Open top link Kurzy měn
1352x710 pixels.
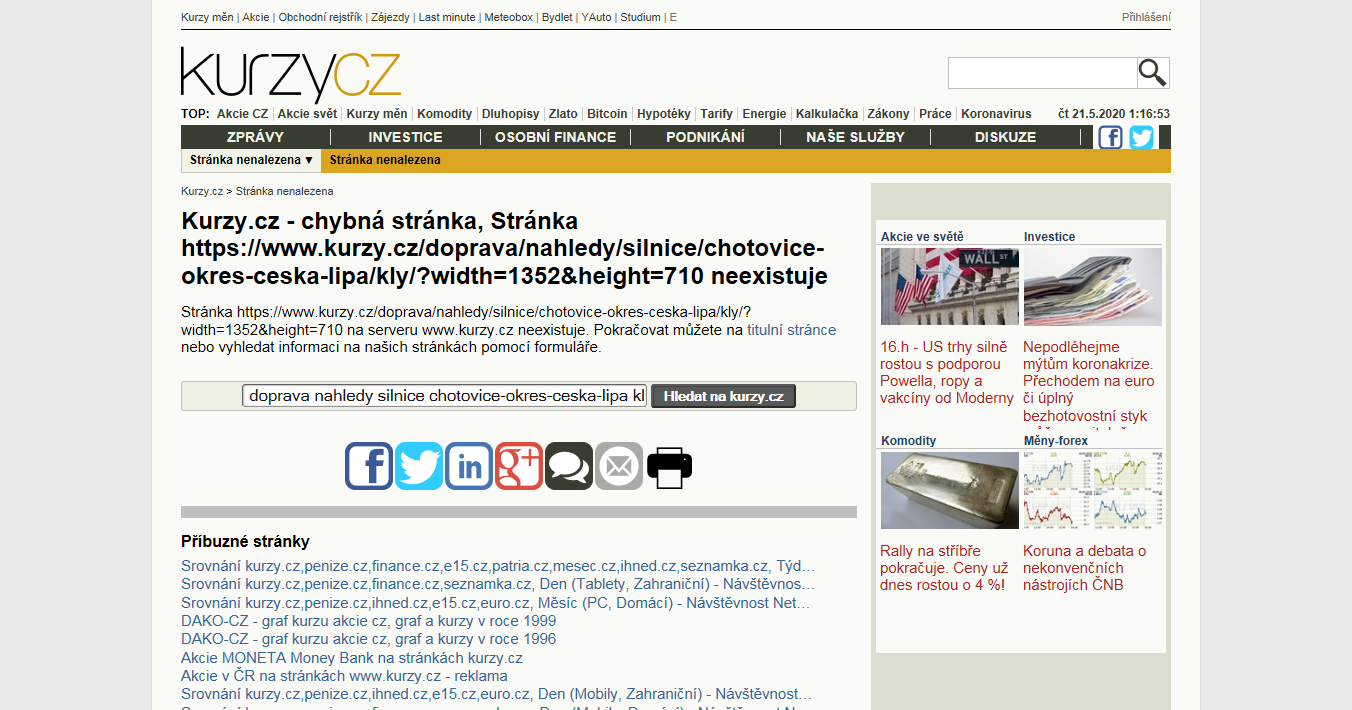[x=207, y=17]
